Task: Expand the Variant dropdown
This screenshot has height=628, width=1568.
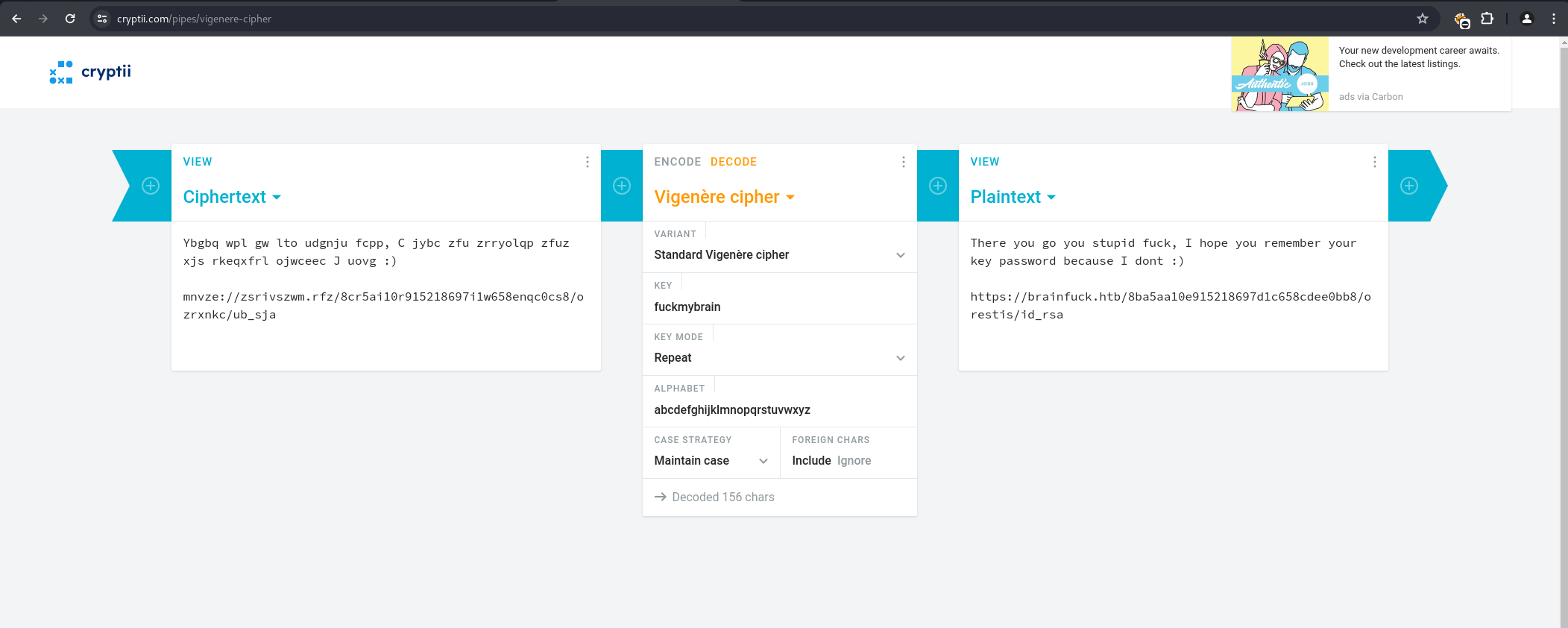Action: tap(779, 255)
